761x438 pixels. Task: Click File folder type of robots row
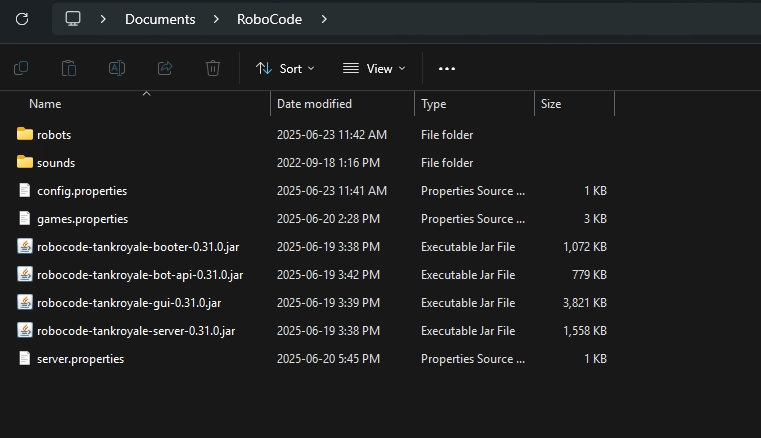click(x=447, y=135)
